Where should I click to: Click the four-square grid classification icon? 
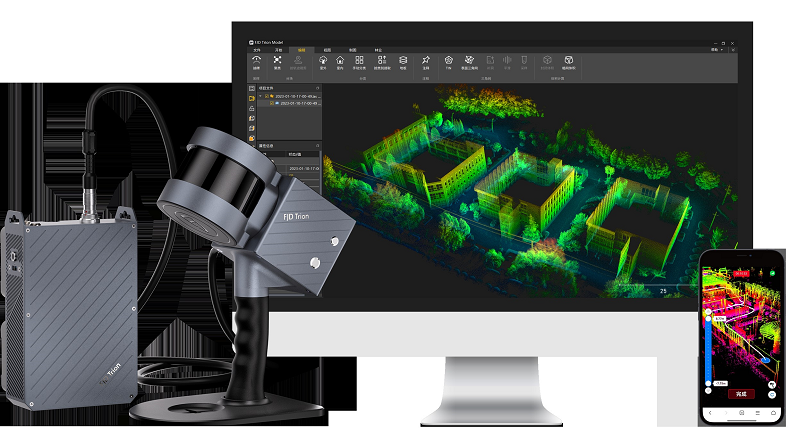pyautogui.click(x=359, y=61)
